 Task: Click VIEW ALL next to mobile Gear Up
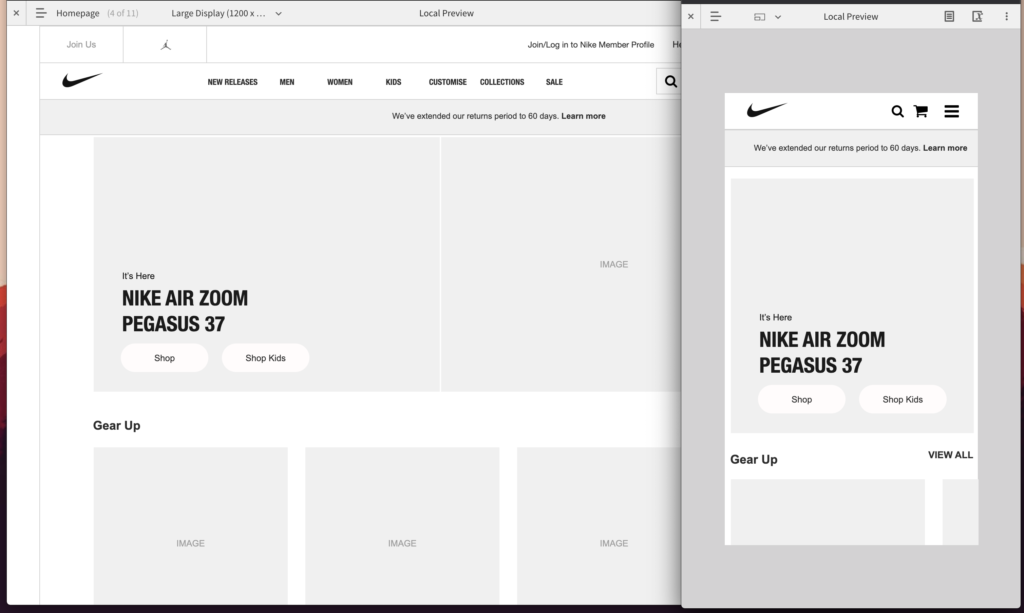950,455
